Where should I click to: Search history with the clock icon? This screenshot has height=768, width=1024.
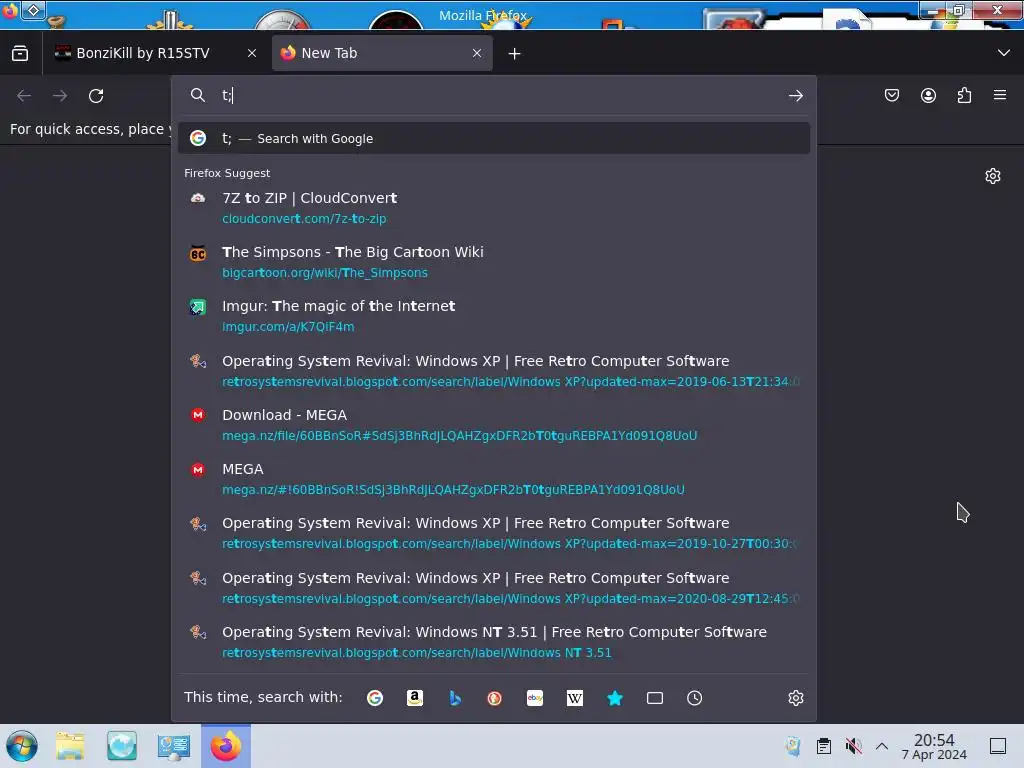tap(695, 698)
